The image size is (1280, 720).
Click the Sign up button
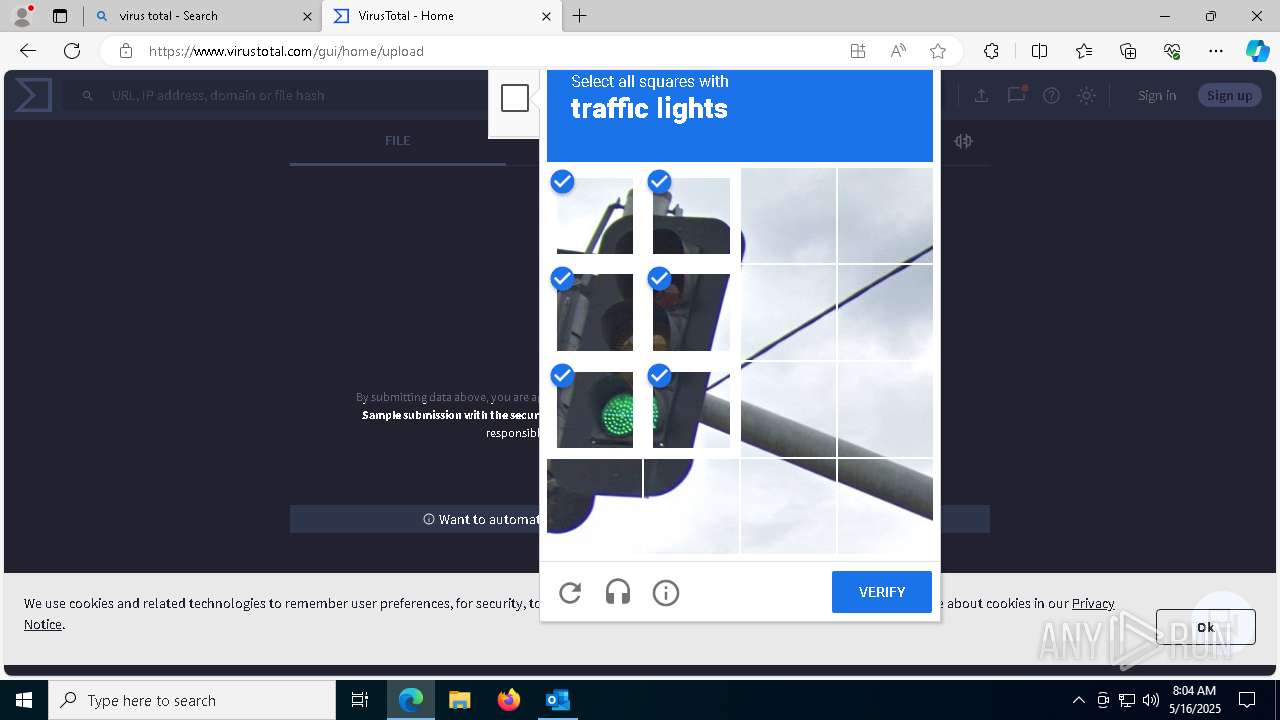coord(1229,95)
